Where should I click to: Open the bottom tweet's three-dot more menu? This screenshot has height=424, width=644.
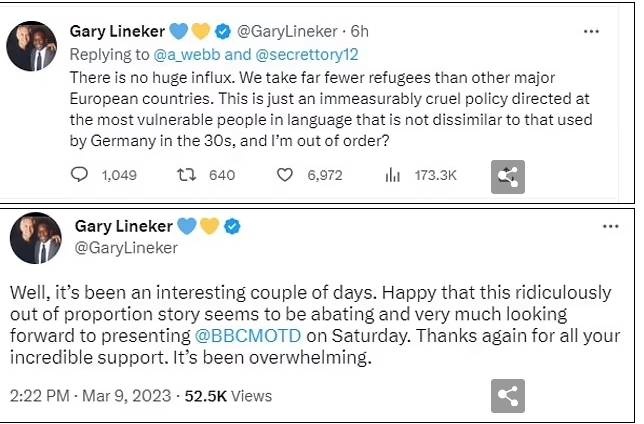click(x=611, y=227)
